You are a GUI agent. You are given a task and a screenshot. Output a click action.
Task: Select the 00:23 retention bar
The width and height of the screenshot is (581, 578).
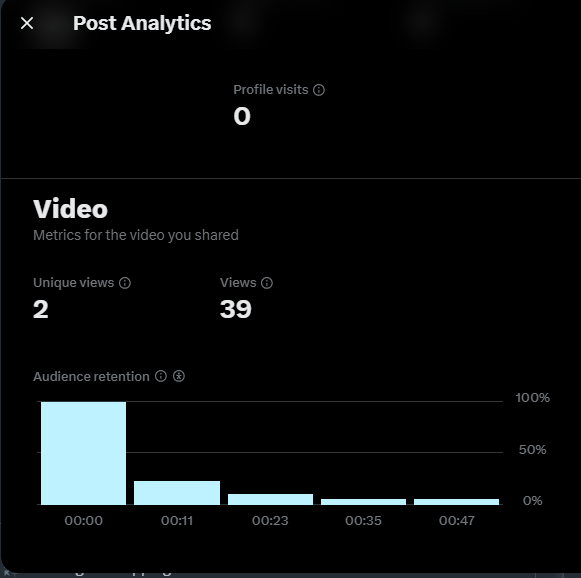point(270,499)
